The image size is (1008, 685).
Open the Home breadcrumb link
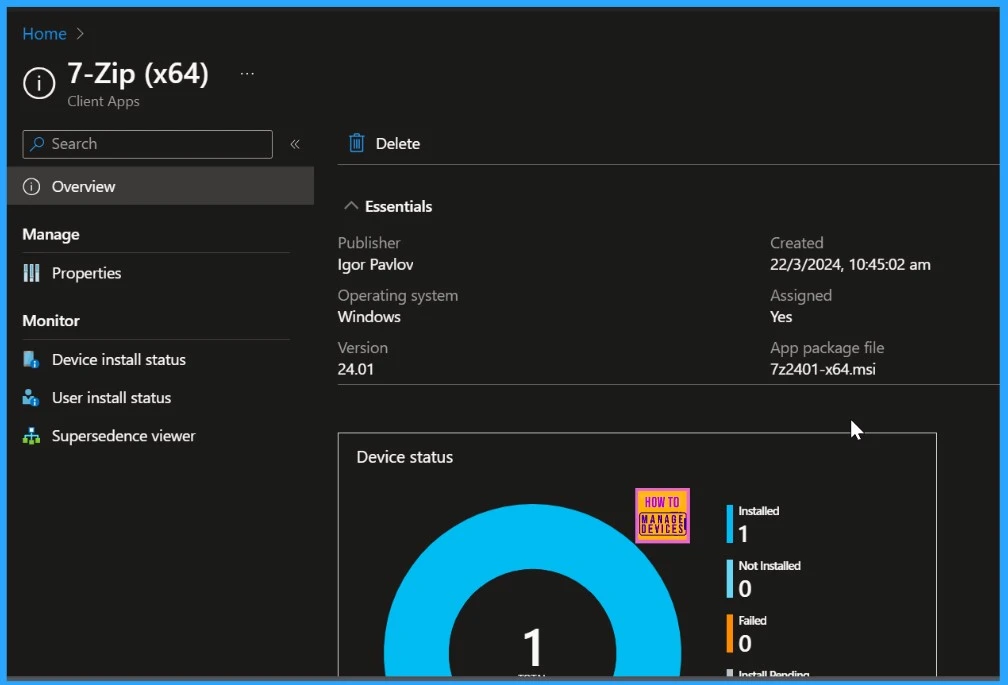tap(44, 34)
